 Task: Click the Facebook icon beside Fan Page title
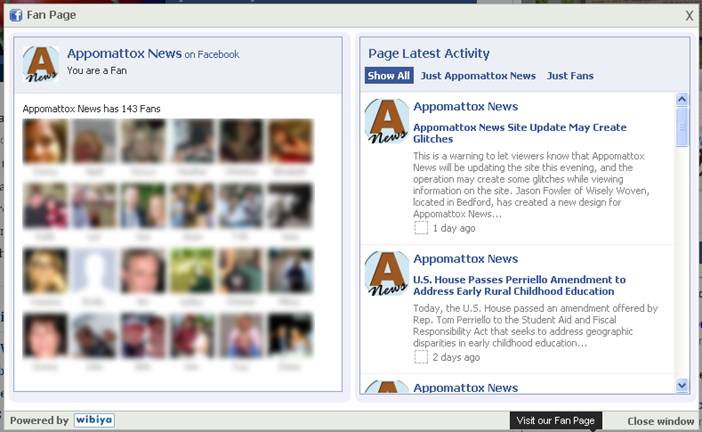click(x=16, y=15)
